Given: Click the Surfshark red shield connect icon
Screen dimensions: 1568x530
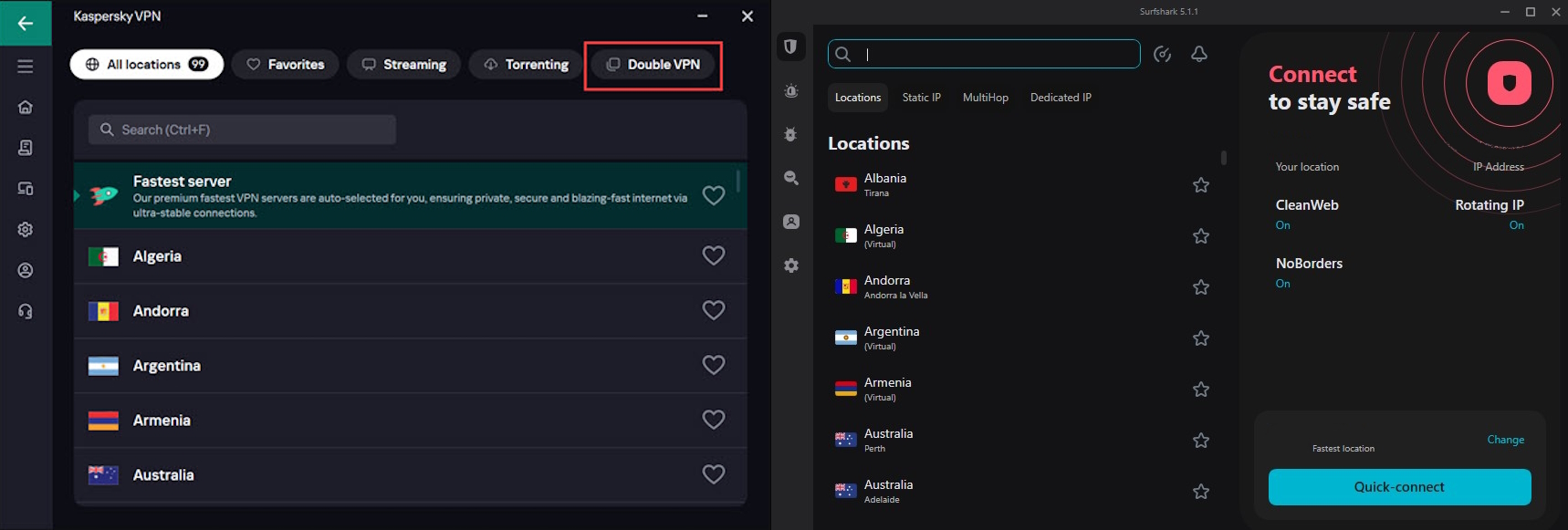Looking at the screenshot, I should [x=1509, y=83].
